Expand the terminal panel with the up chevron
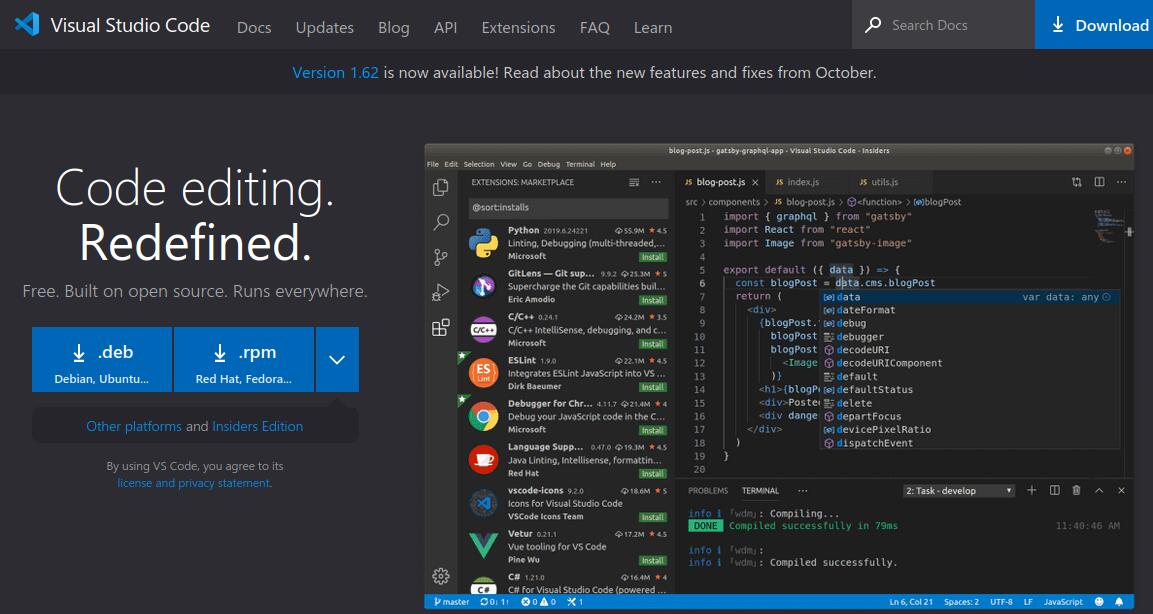The height and width of the screenshot is (614, 1153). pos(1098,490)
